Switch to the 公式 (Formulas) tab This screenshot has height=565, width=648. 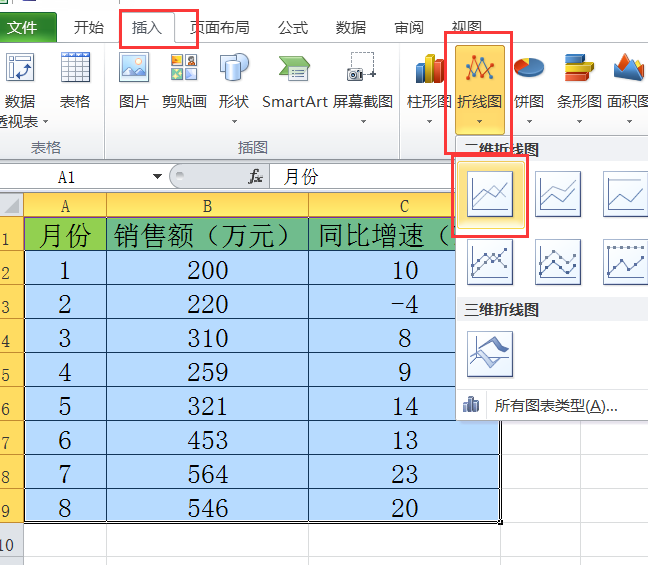(293, 28)
